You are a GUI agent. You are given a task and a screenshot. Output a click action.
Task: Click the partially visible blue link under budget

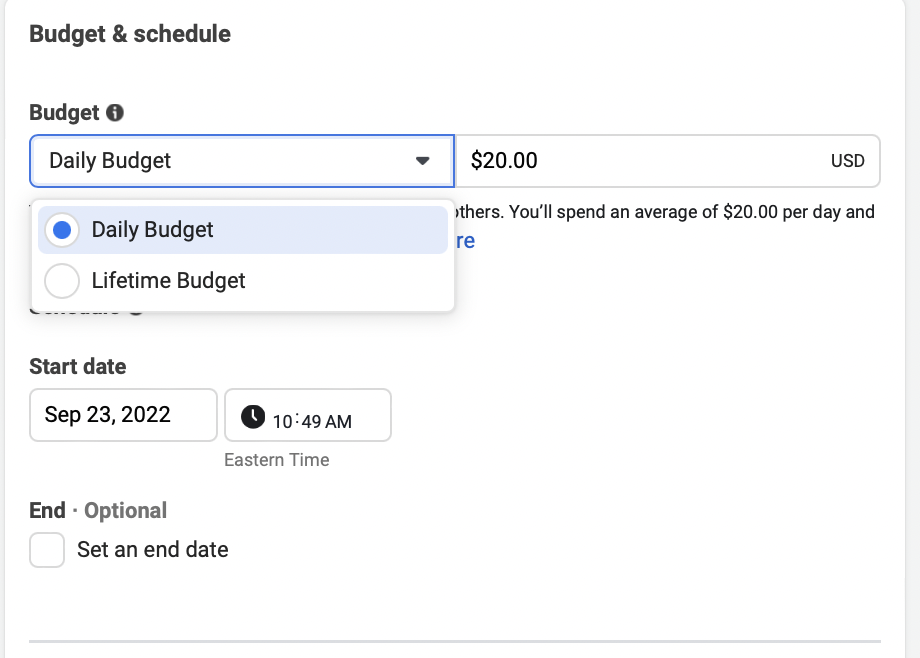point(465,241)
